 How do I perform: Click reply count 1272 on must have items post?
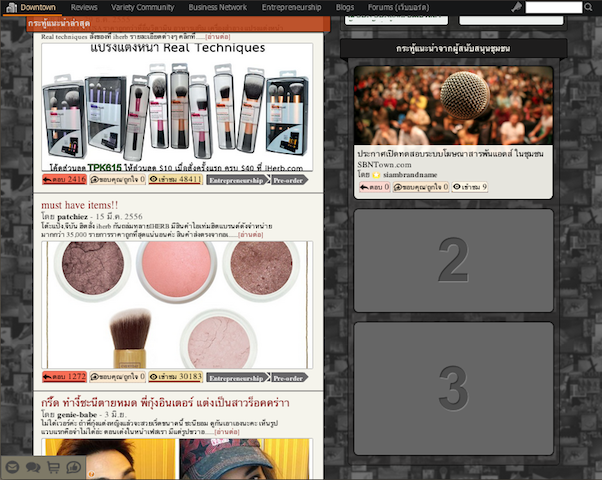point(65,378)
